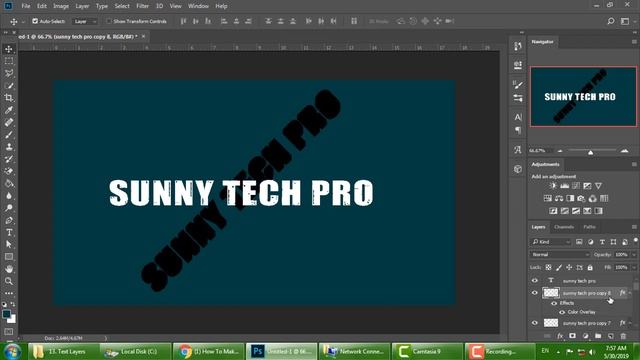Select the Lasso tool
This screenshot has width=640, height=360.
(x=9, y=73)
